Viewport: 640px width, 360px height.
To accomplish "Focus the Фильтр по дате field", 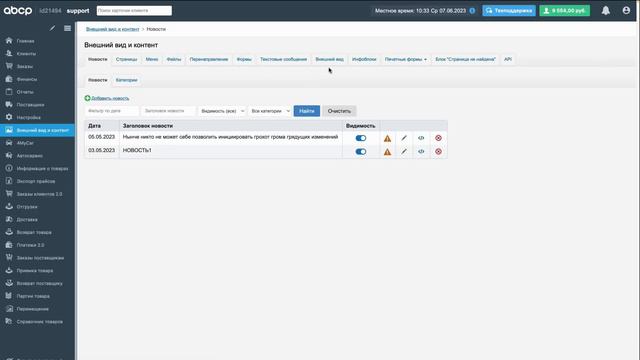I will 112,111.
